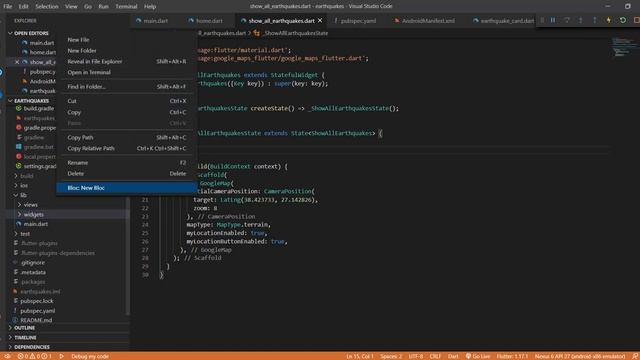This screenshot has height=360, width=640.
Task: Click Nexus 6 emulator device selector
Action: click(x=580, y=356)
